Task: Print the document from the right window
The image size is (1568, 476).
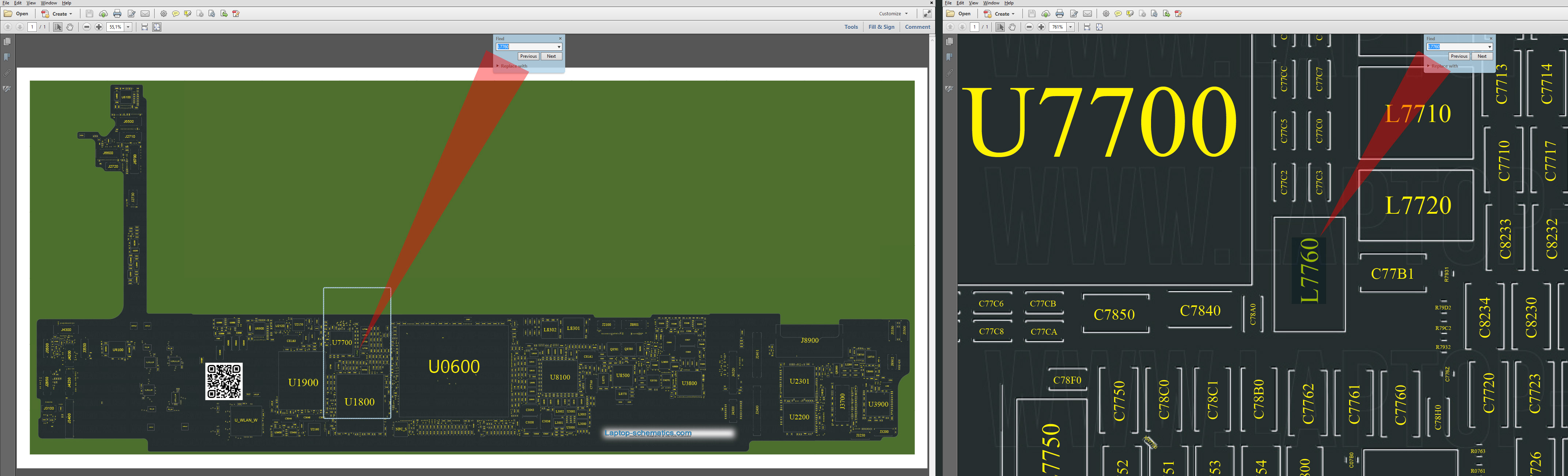Action: click(1059, 14)
